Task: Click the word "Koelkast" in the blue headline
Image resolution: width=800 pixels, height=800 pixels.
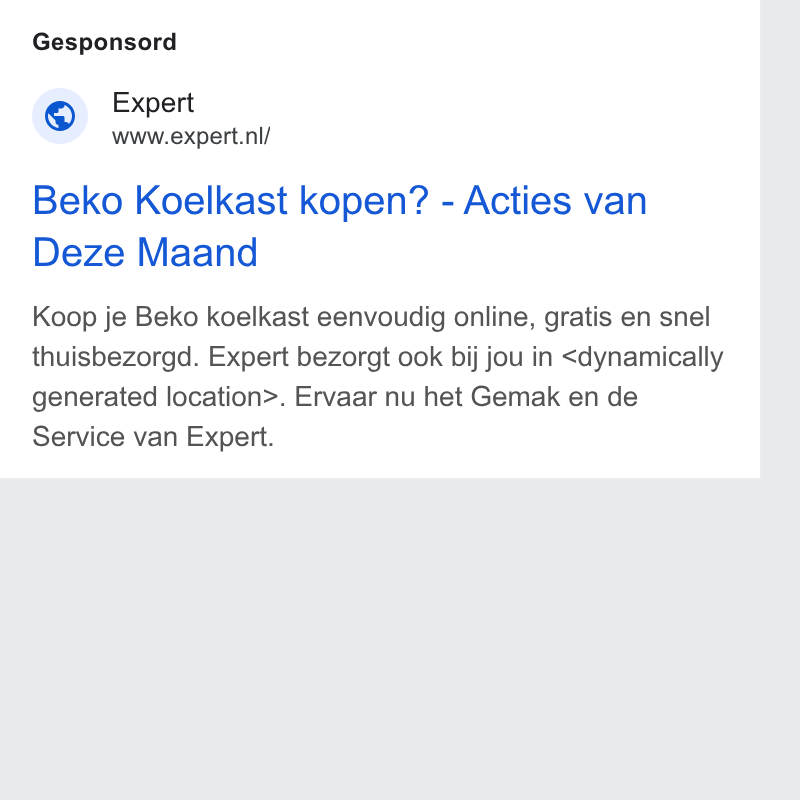Action: [x=211, y=201]
